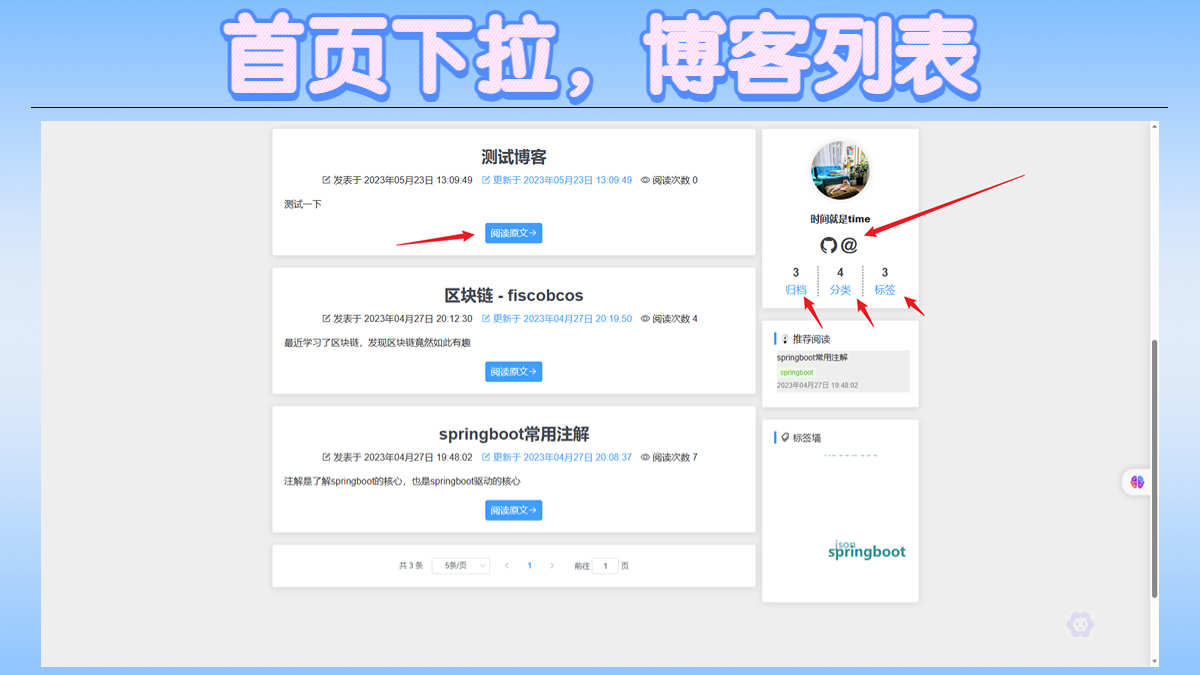Click the scrollbar up arrow

pos(1155,127)
